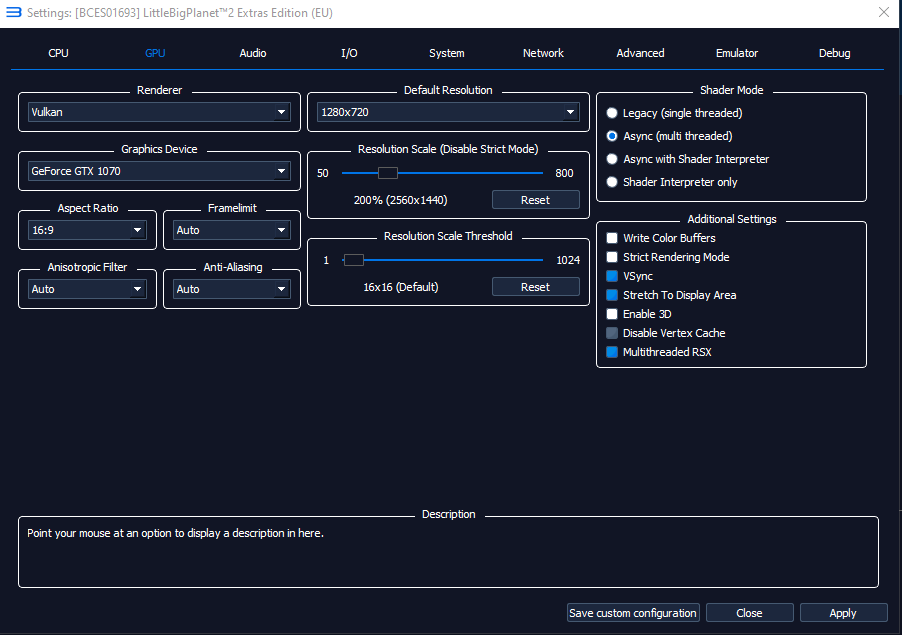Select Async (multi threaded) shader mode
The image size is (902, 635).
tap(670, 136)
